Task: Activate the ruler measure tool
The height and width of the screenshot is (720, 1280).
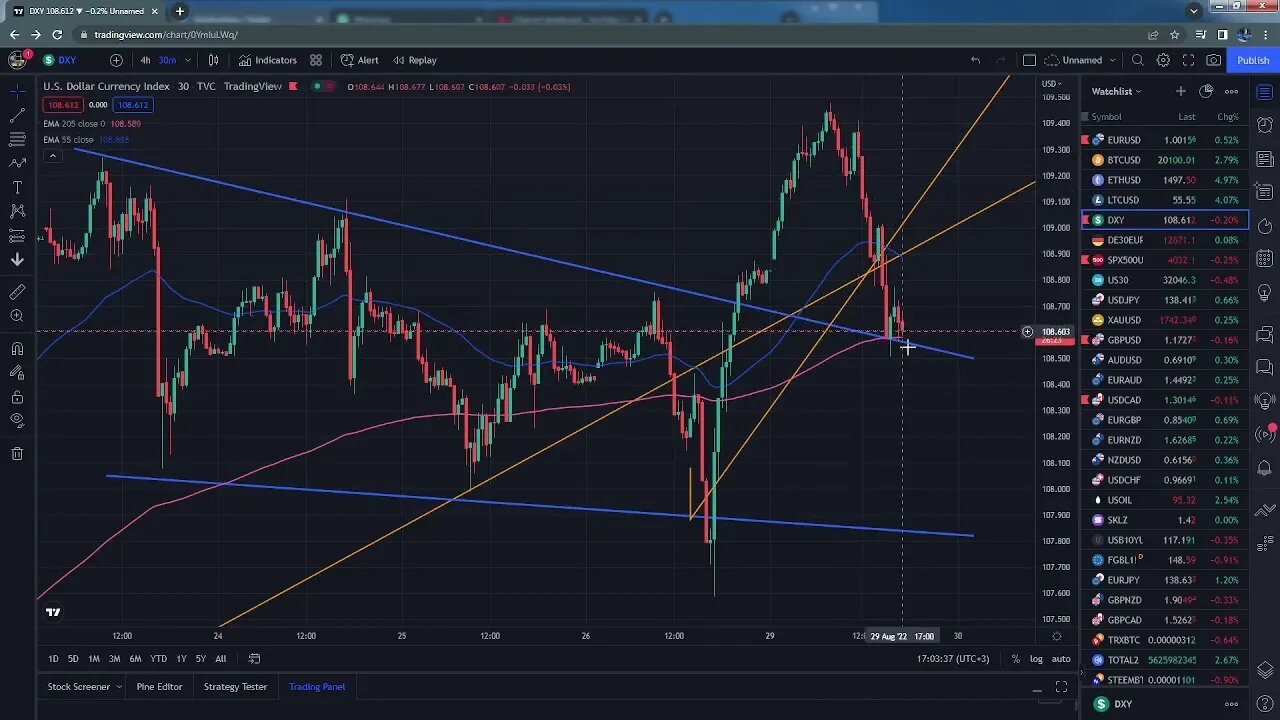Action: pyautogui.click(x=17, y=292)
